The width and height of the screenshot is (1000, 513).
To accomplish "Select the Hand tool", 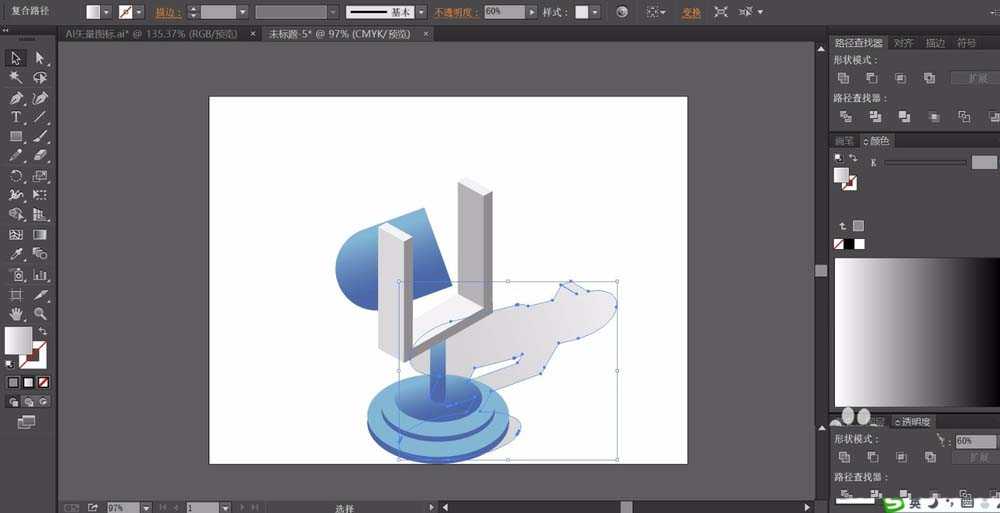I will [16, 314].
